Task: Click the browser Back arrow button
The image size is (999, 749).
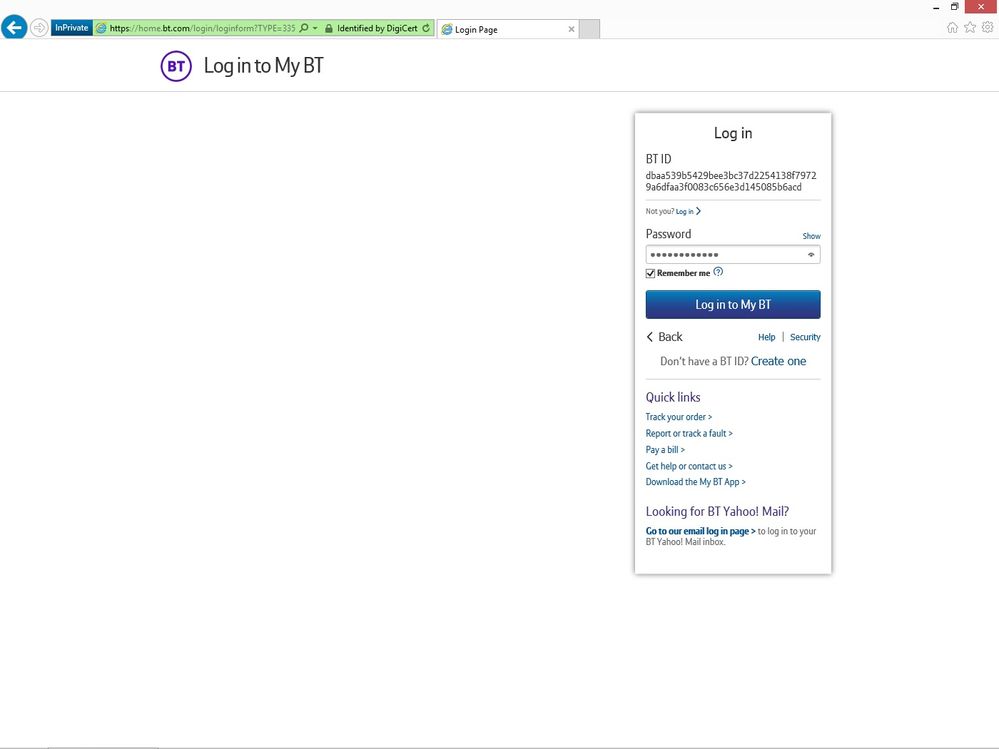Action: tap(14, 28)
